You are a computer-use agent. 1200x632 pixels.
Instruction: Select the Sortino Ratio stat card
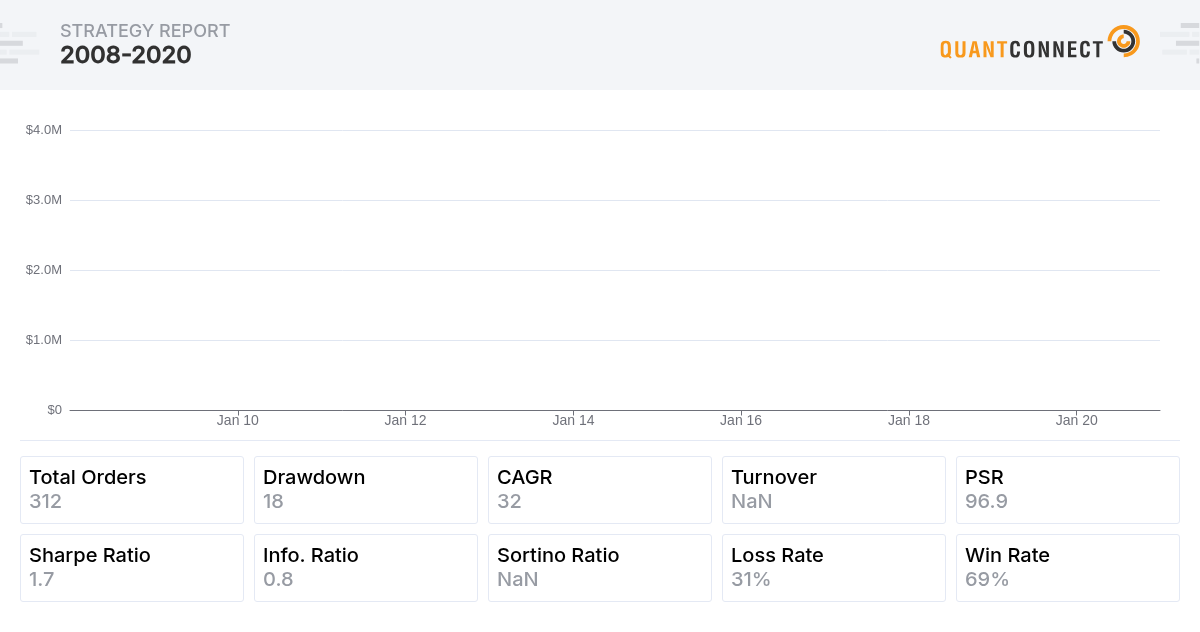[x=600, y=568]
